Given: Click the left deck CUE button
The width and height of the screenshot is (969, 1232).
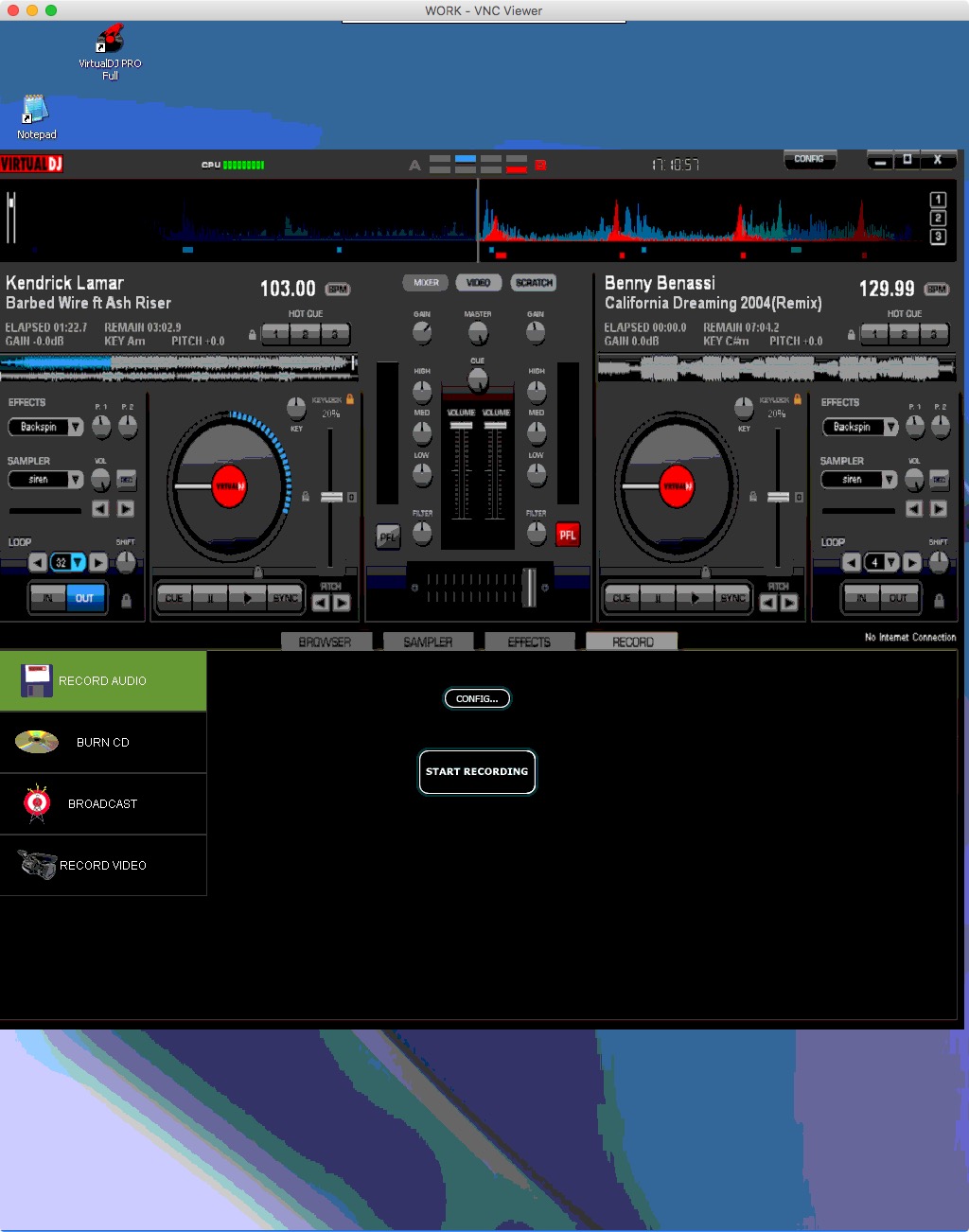Looking at the screenshot, I should pyautogui.click(x=174, y=598).
